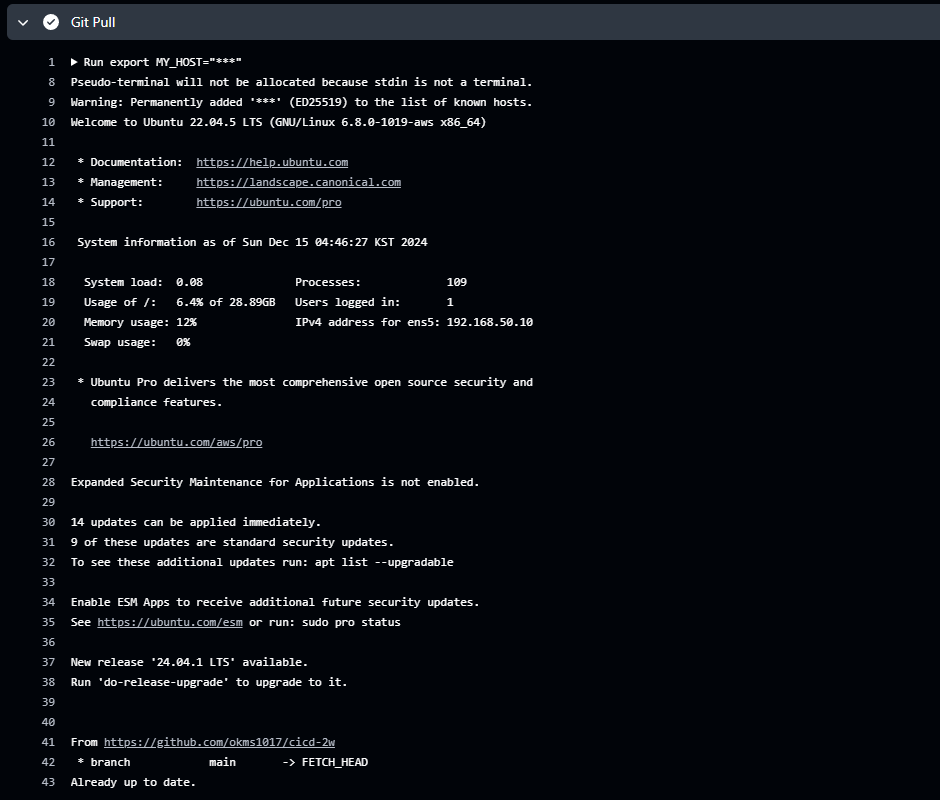940x800 pixels.
Task: Open the github.com/okms1017/cicd-2w link
Action: pyautogui.click(x=219, y=742)
